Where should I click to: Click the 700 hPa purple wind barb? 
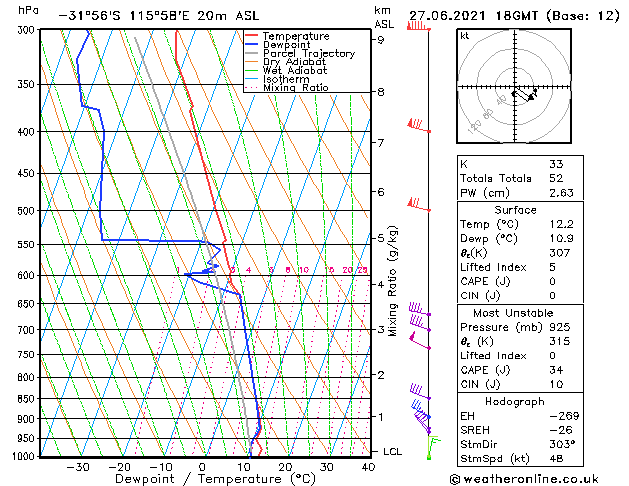click(x=420, y=323)
